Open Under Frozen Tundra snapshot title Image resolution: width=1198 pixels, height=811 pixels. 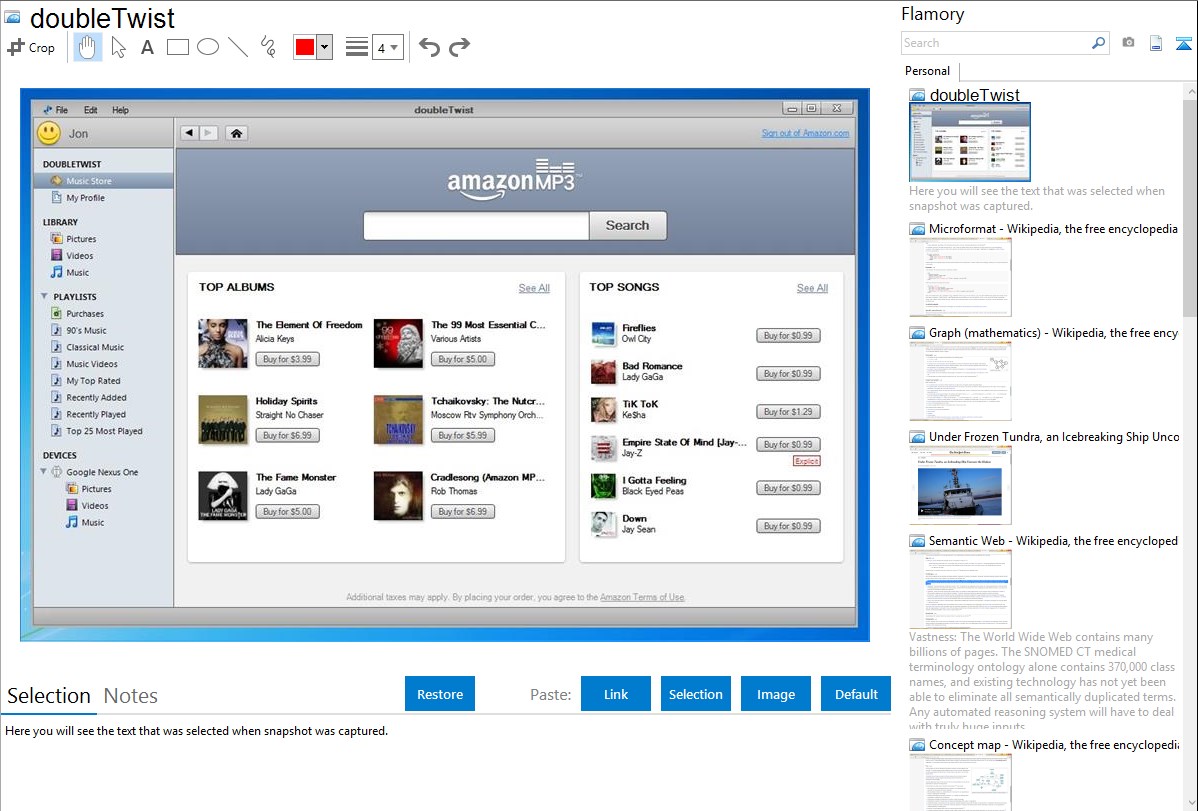1054,437
